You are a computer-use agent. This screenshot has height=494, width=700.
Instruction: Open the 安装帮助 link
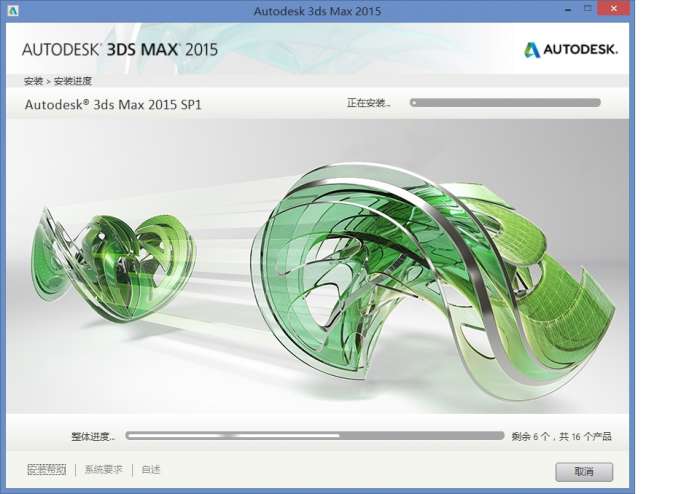[47, 469]
